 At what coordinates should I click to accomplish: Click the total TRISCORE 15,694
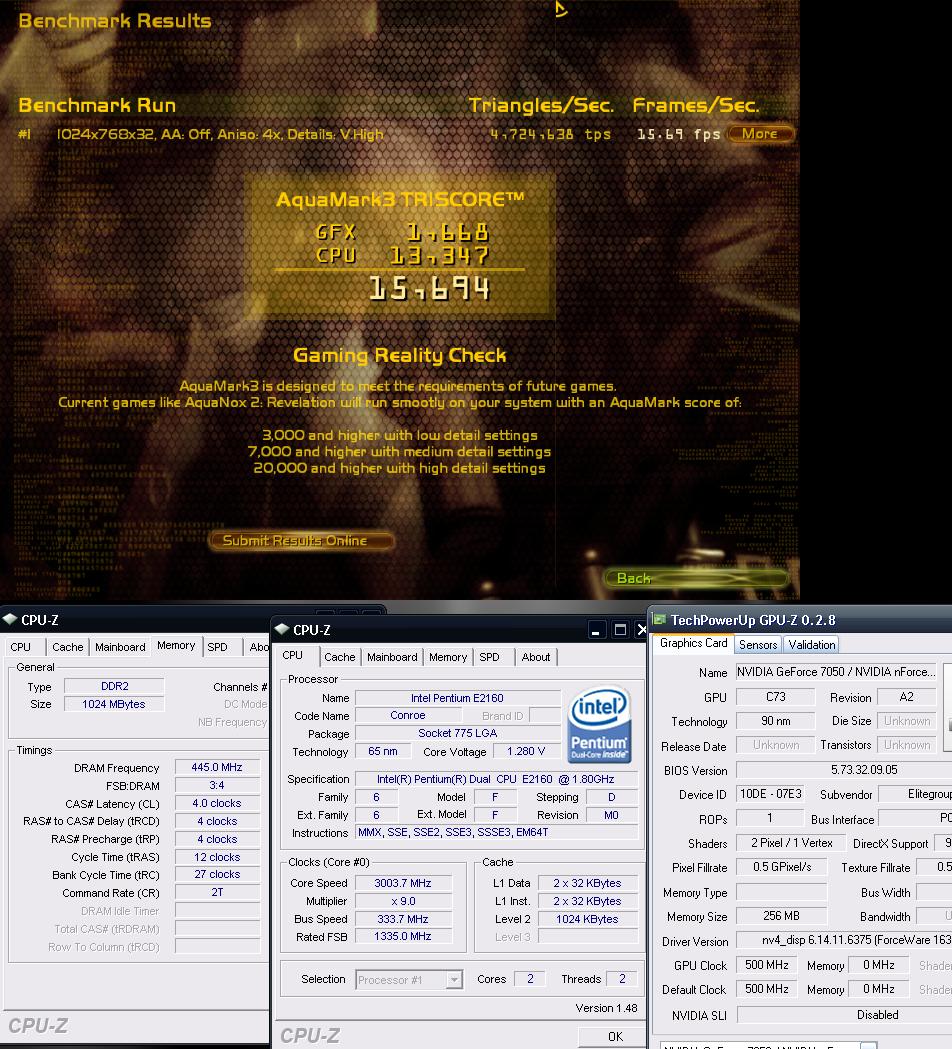coord(430,289)
